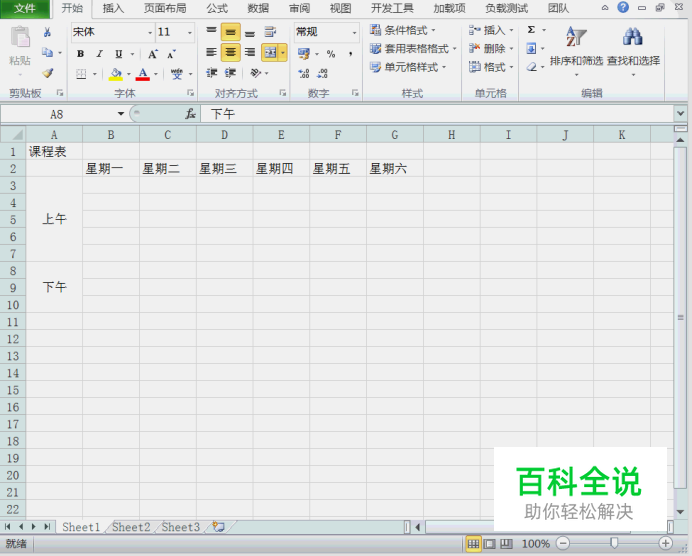Screen dimensions: 692x556
Task: Apply cell borders icon
Action: 81,74
